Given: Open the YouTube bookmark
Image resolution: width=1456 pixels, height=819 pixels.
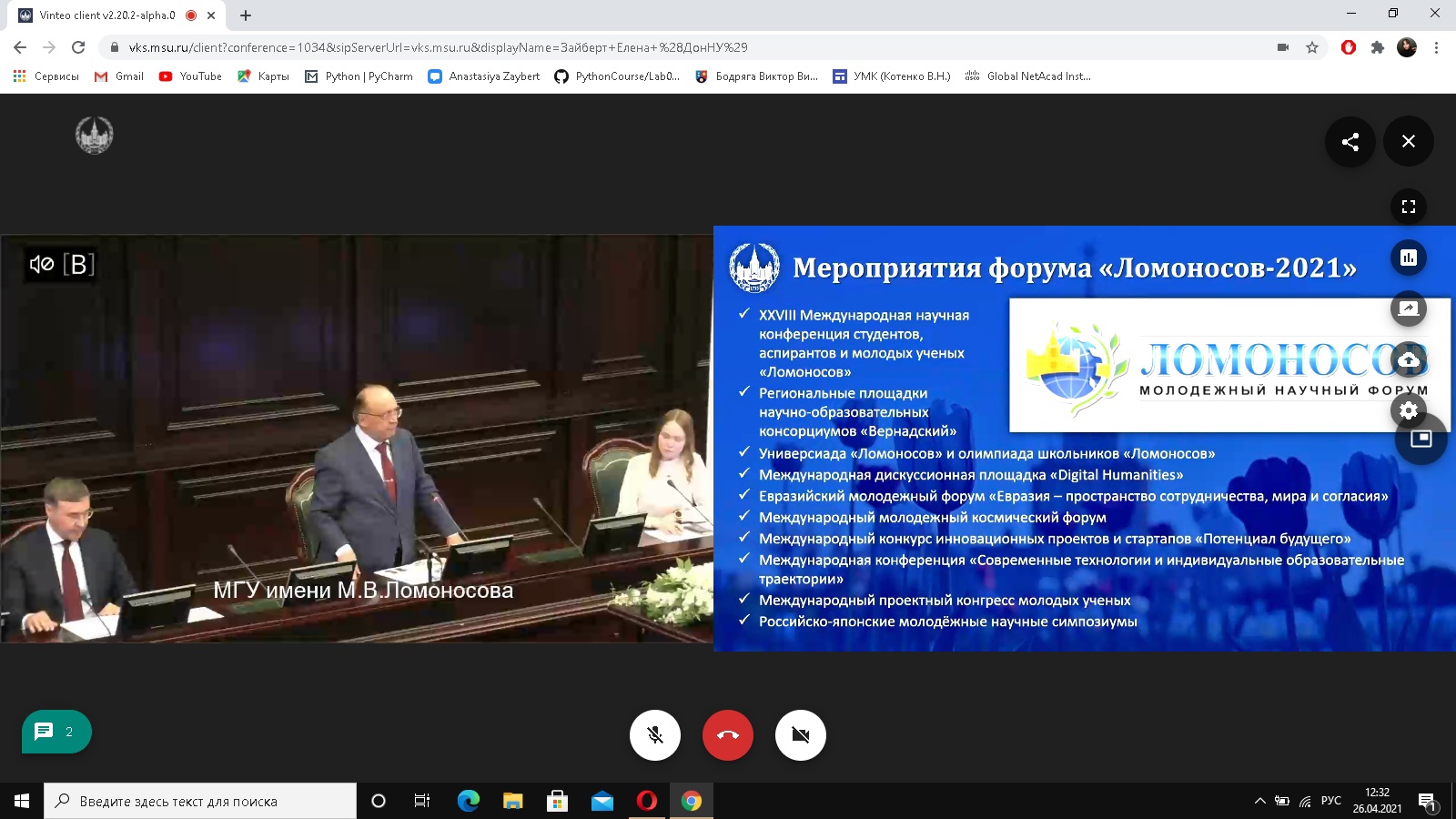Looking at the screenshot, I should [190, 76].
